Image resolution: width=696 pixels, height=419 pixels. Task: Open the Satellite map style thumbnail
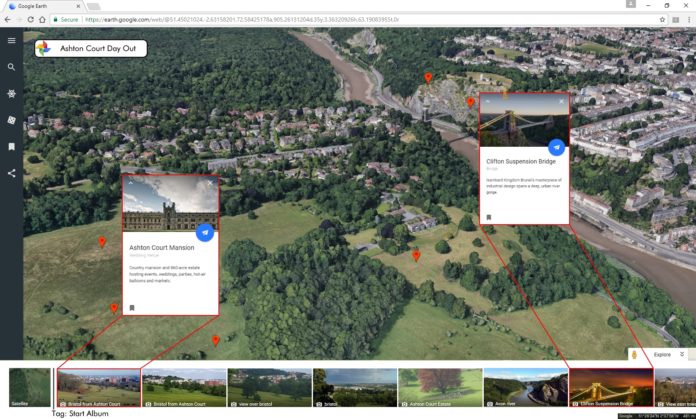tap(30, 388)
